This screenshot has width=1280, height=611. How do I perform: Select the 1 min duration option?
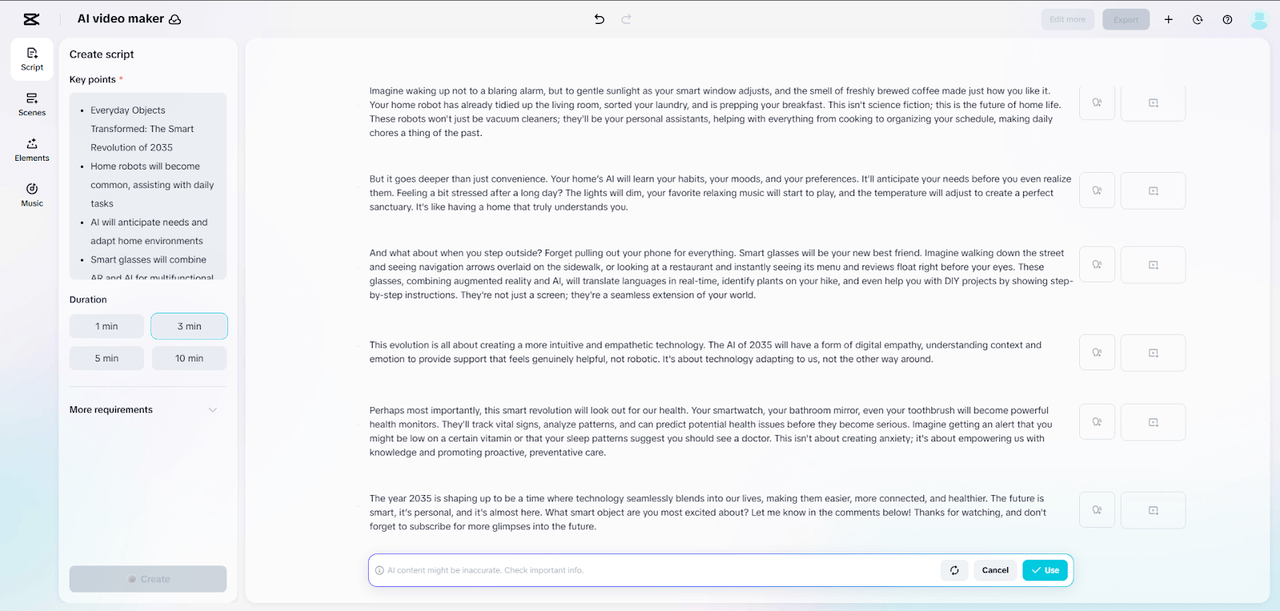click(x=107, y=326)
